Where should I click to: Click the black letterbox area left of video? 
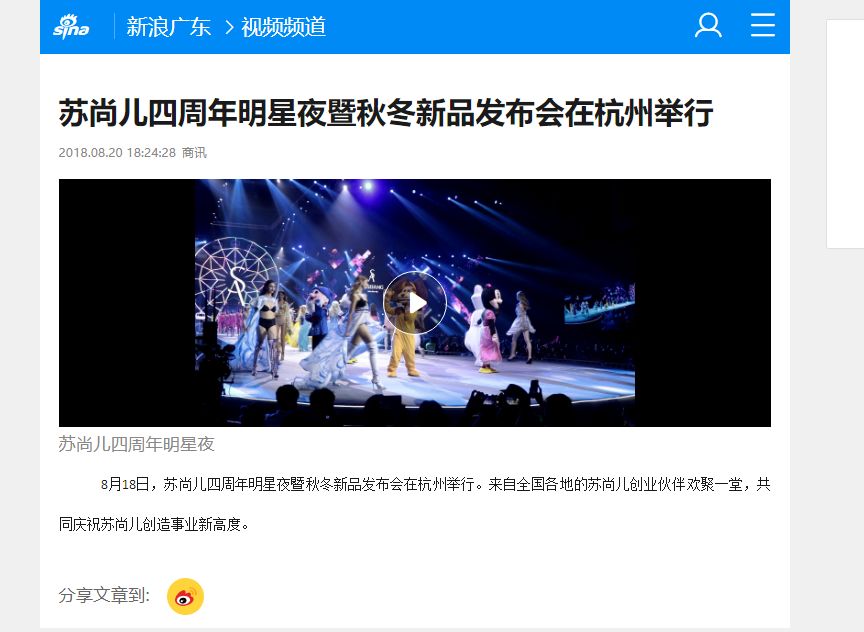click(127, 303)
